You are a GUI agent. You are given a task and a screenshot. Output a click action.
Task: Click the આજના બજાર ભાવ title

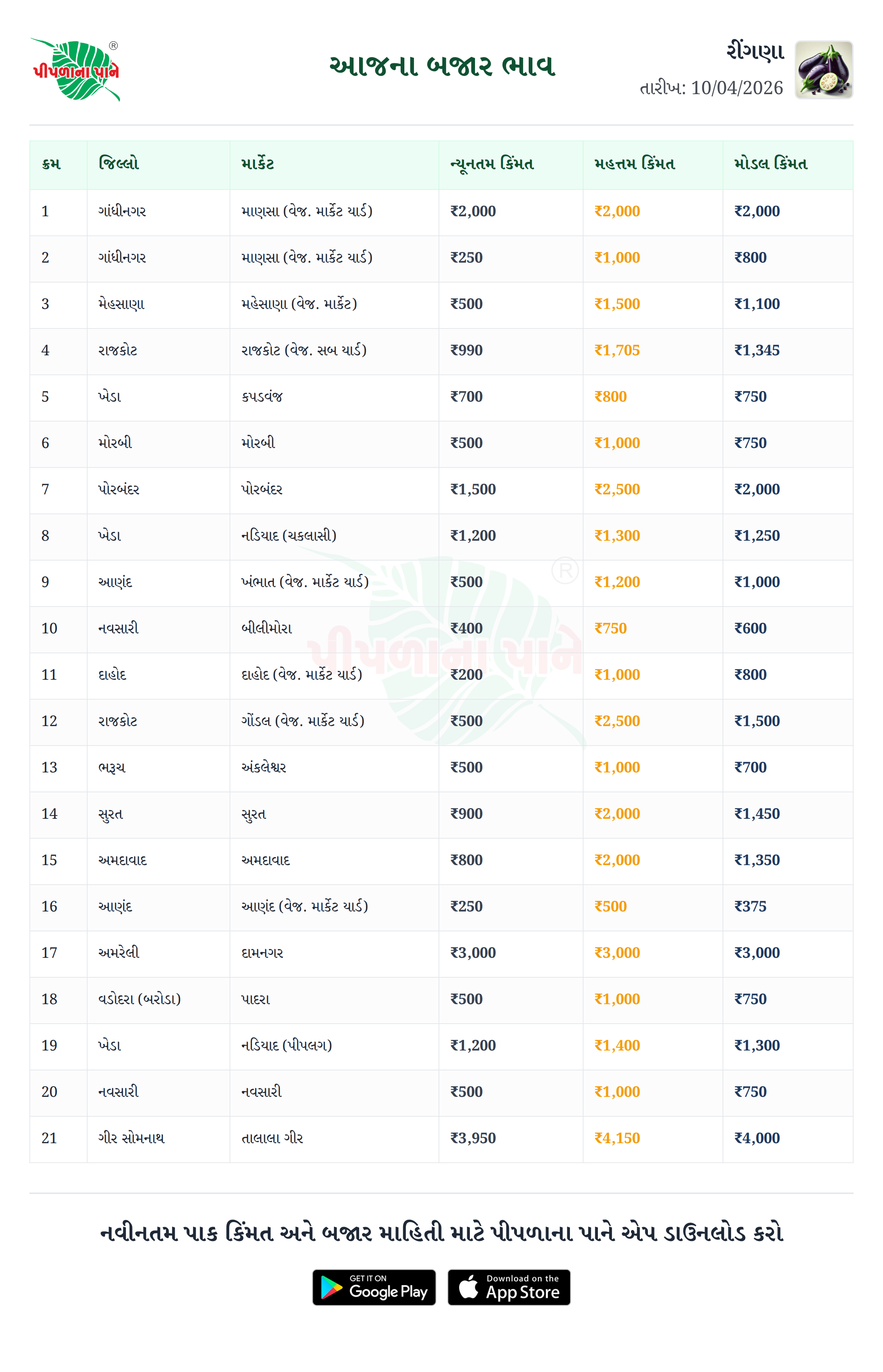(x=441, y=67)
